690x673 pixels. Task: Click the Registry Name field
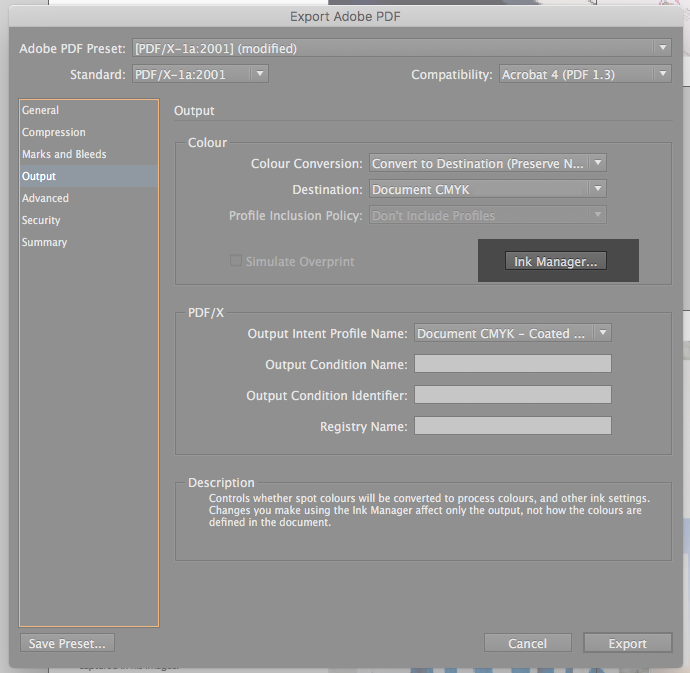tap(512, 426)
